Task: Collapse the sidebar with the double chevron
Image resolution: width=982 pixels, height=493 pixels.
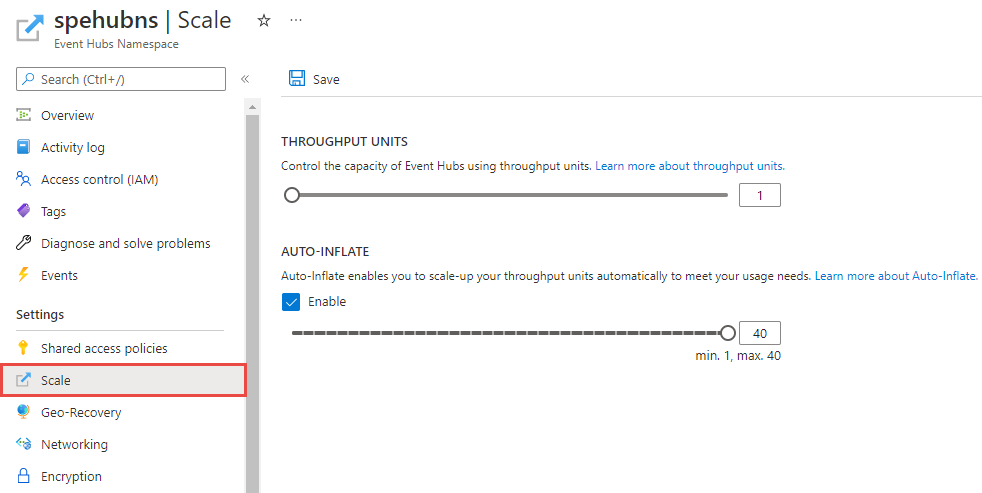Action: (x=245, y=79)
